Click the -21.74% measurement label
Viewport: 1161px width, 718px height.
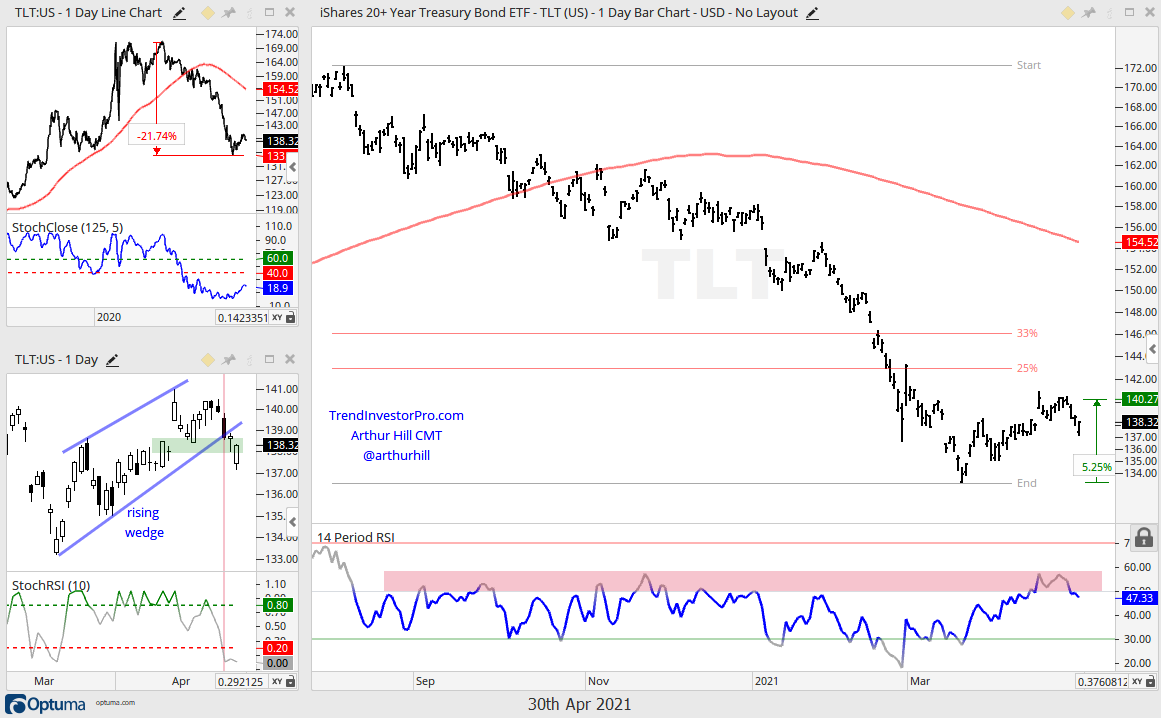click(157, 136)
